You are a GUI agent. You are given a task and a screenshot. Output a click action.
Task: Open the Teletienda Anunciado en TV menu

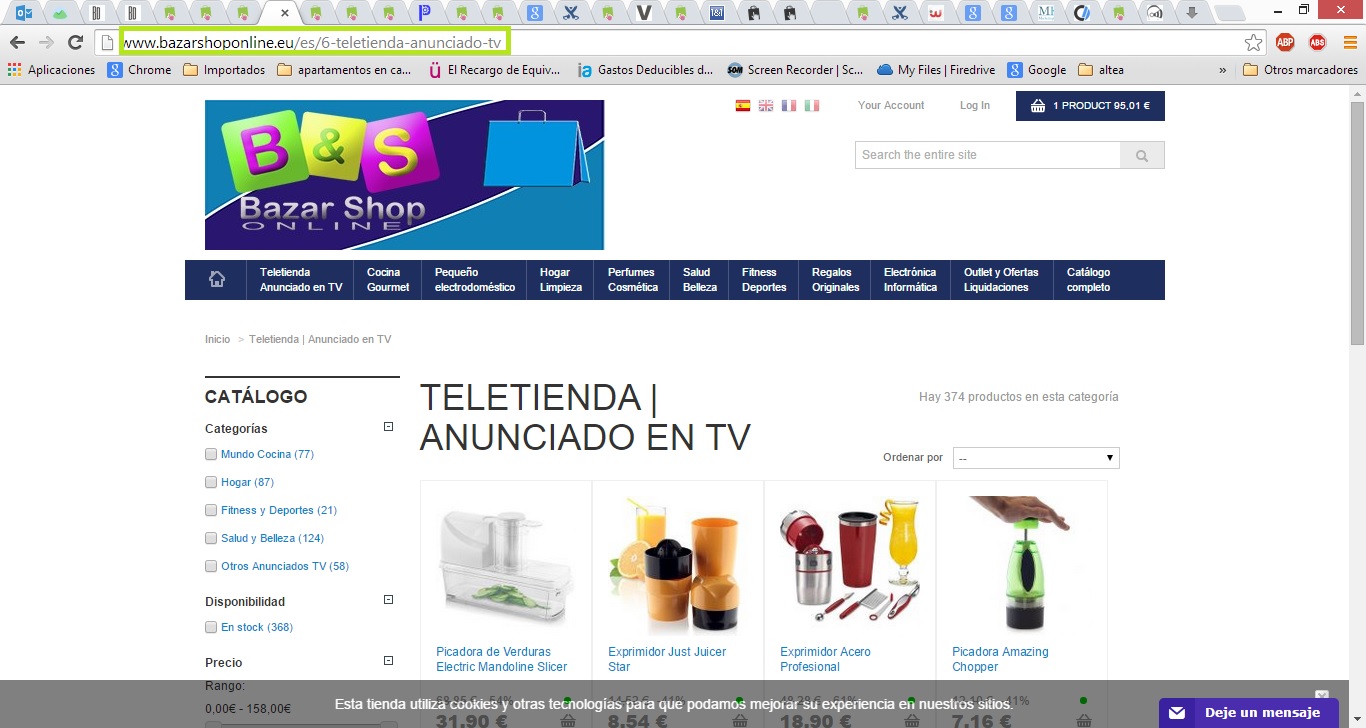tap(301, 279)
